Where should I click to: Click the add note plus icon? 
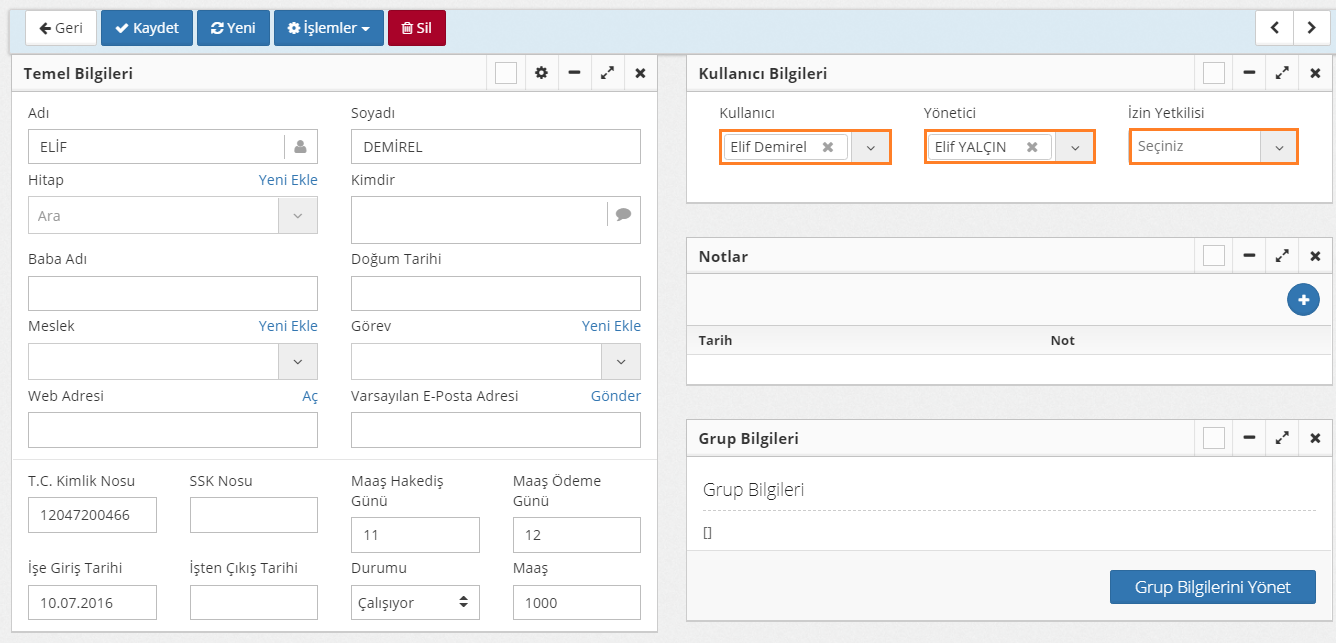(1303, 300)
